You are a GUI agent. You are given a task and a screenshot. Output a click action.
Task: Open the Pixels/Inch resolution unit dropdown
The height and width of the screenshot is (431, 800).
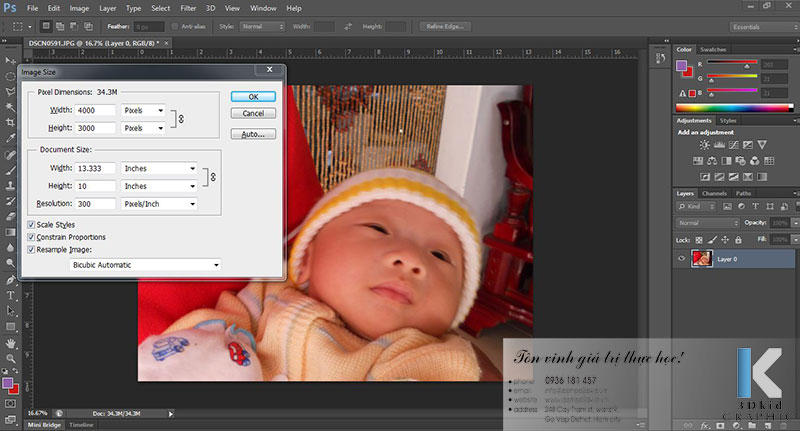[x=159, y=204]
